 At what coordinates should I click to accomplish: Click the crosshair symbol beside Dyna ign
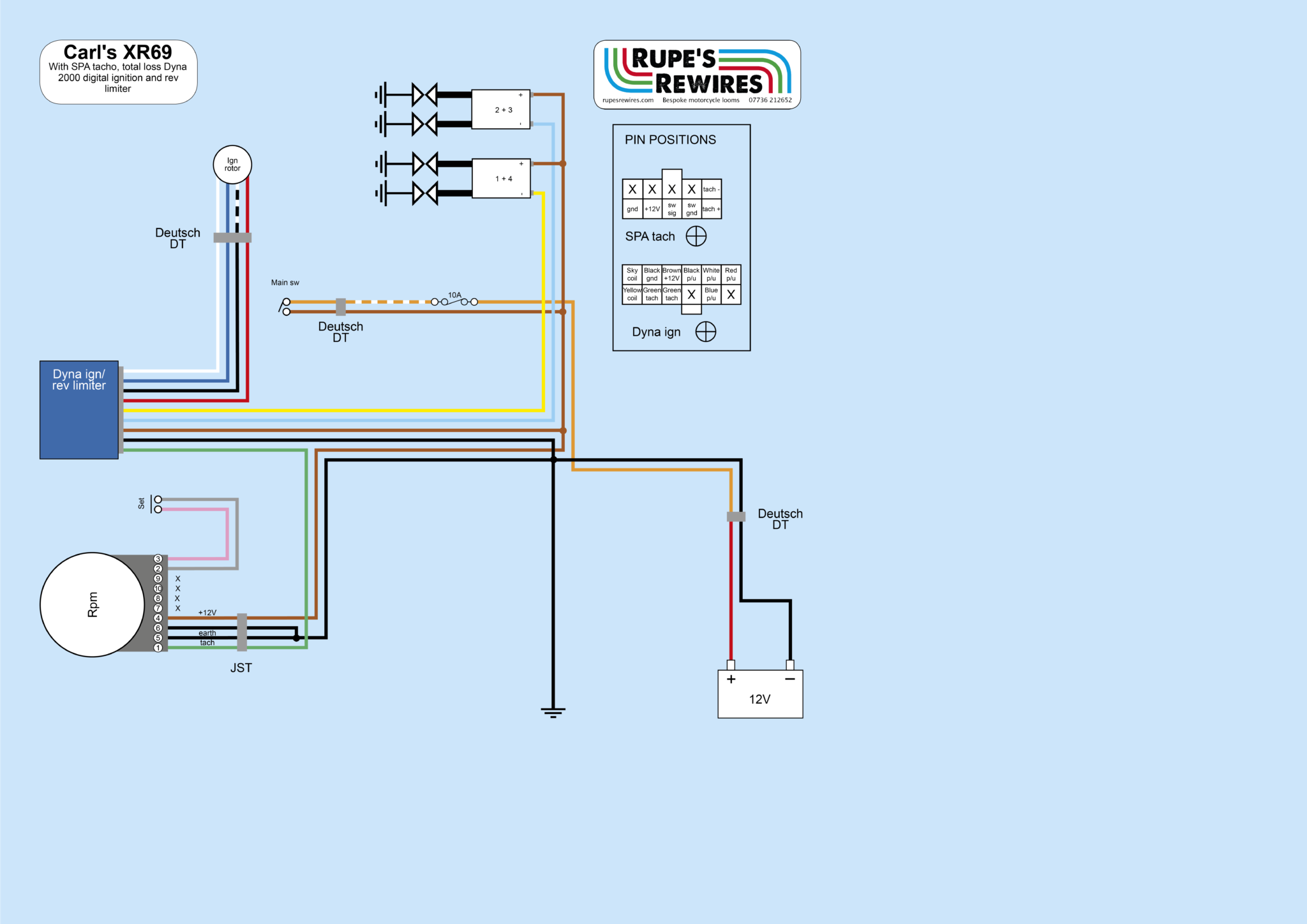click(705, 332)
